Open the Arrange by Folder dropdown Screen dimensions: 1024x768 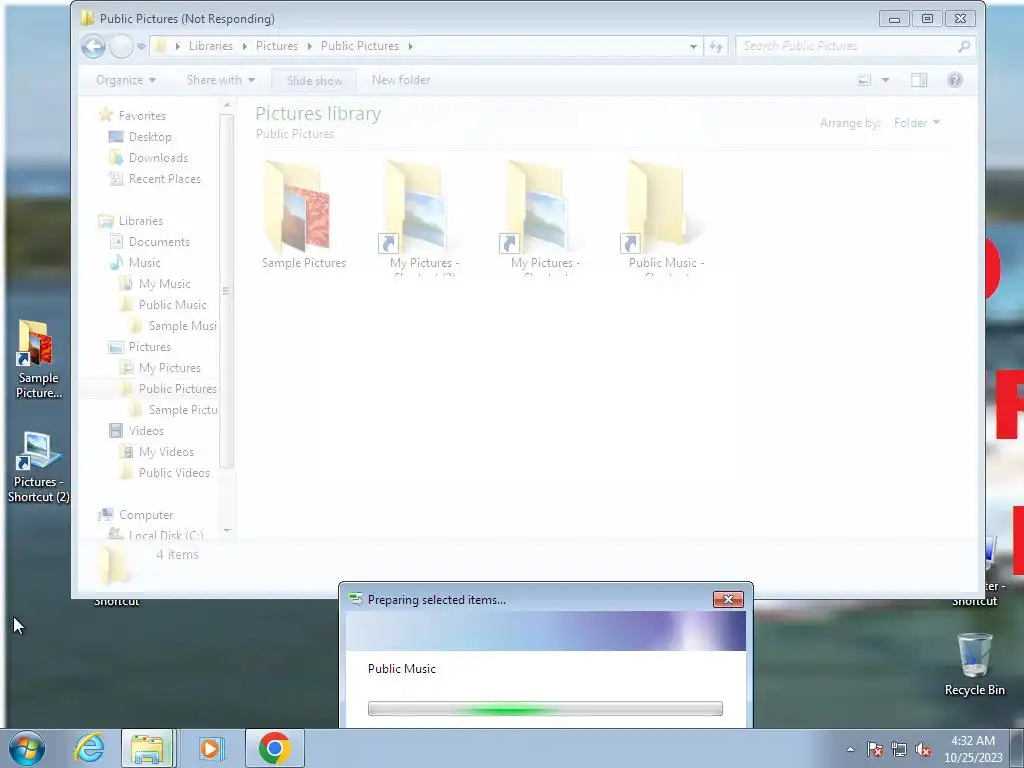coord(916,123)
